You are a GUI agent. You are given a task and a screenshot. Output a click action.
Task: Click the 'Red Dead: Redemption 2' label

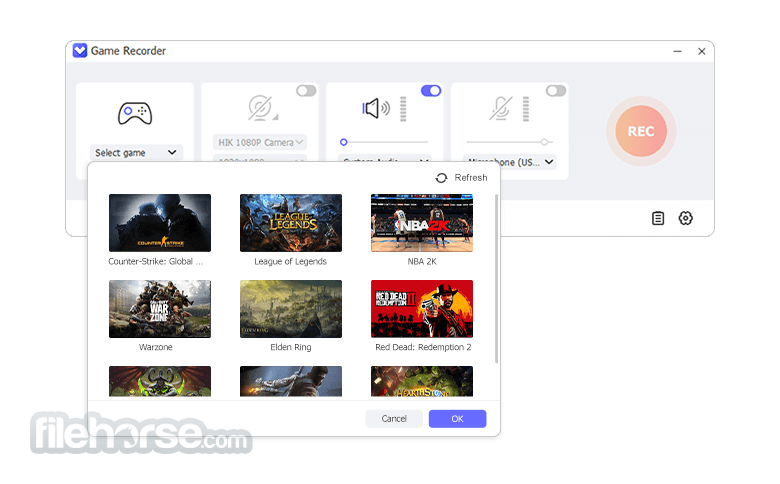pyautogui.click(x=423, y=347)
